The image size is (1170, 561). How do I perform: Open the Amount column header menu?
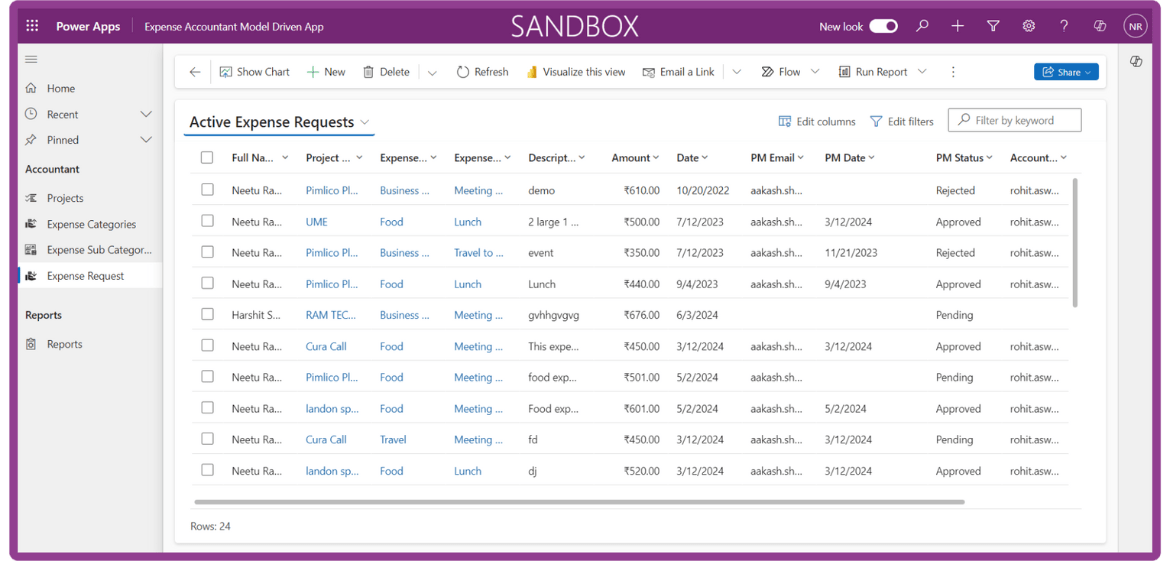point(635,157)
